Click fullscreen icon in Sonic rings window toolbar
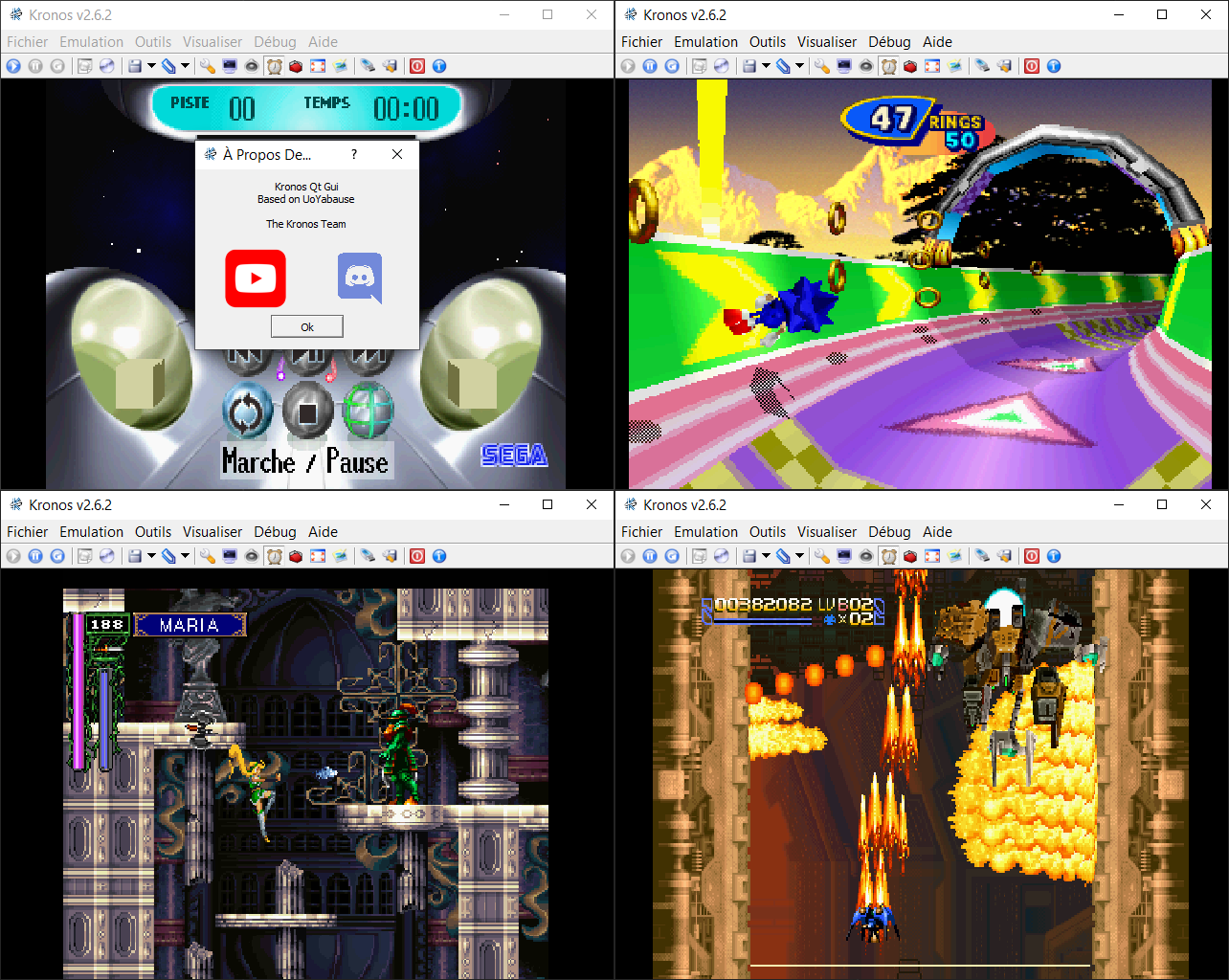 tap(932, 66)
